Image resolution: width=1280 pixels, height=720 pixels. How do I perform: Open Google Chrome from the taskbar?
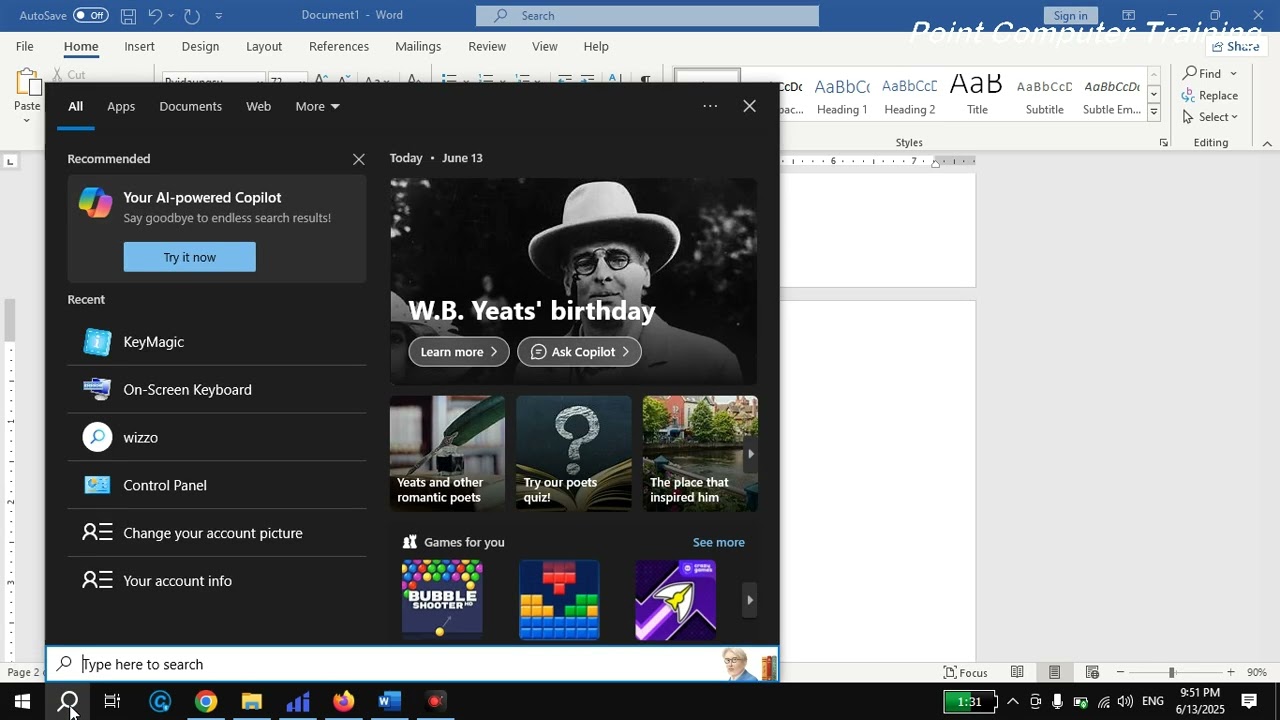(x=206, y=702)
